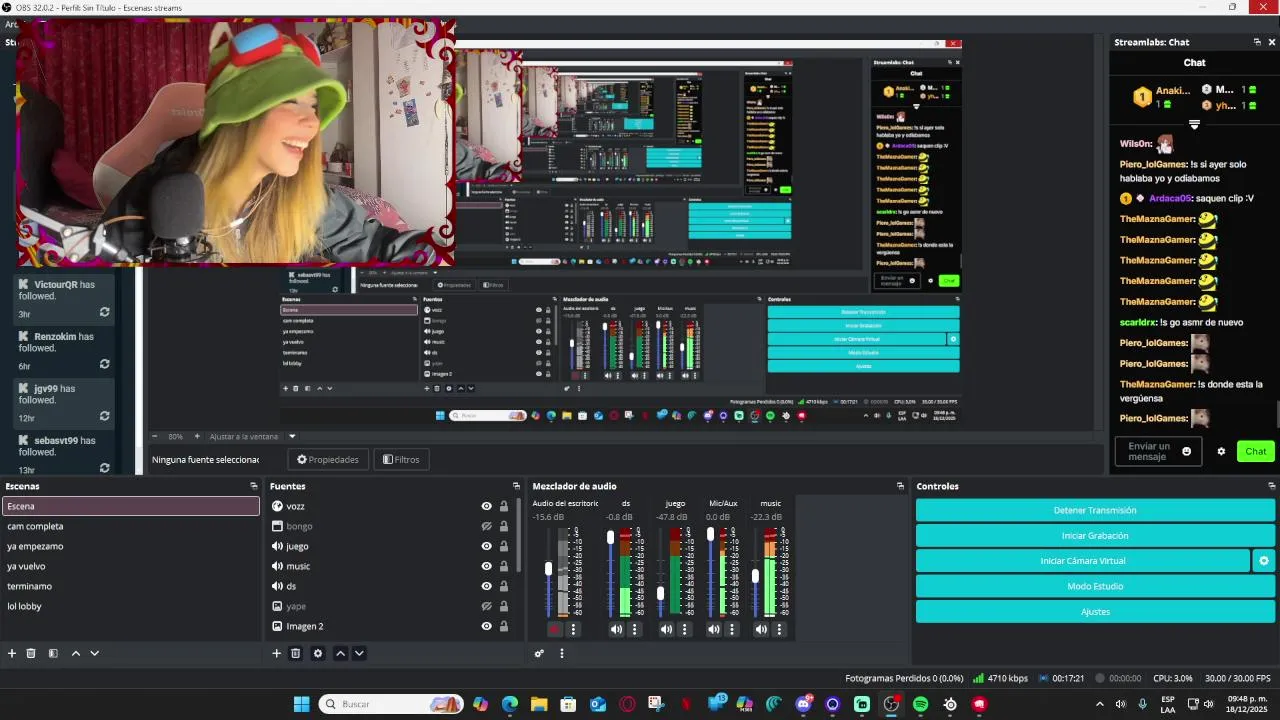Image resolution: width=1280 pixels, height=720 pixels.
Task: Open audio mixer menu beside gears icon
Action: click(x=562, y=653)
